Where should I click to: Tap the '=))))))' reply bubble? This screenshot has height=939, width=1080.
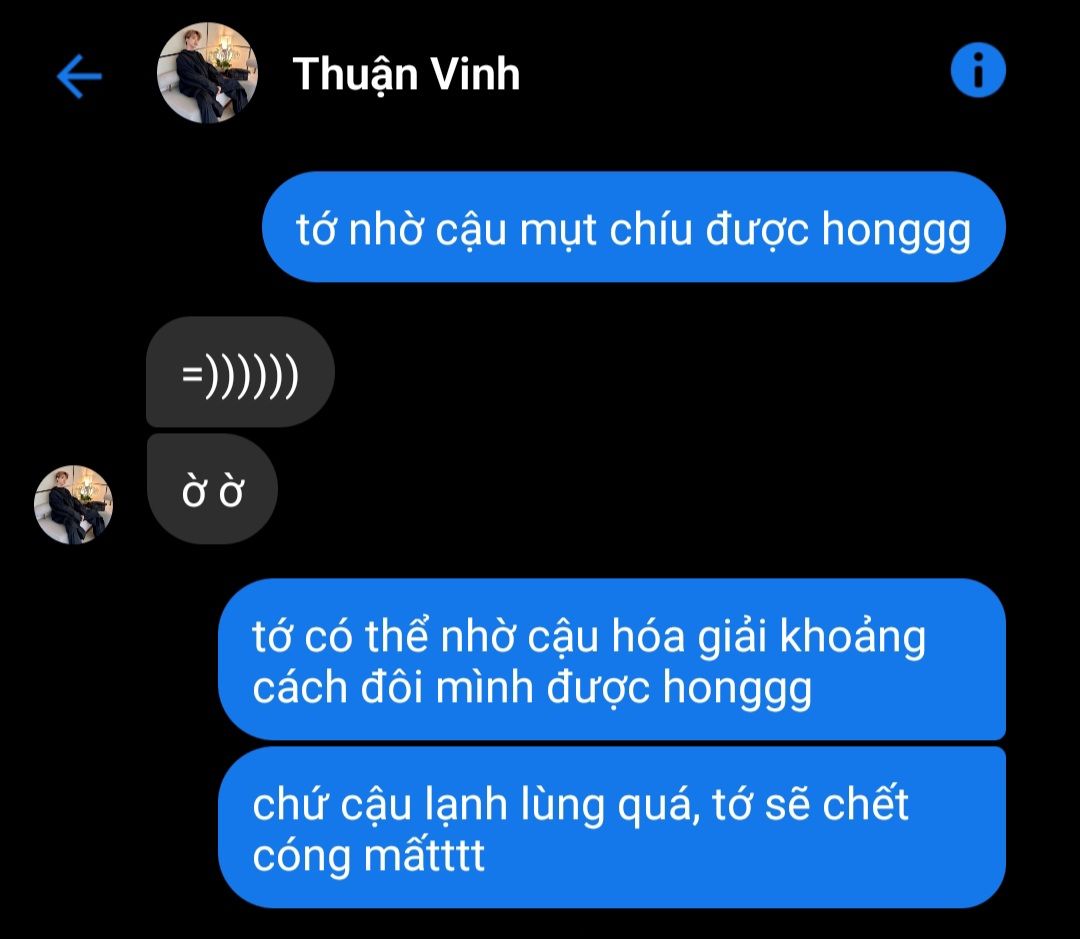click(240, 372)
